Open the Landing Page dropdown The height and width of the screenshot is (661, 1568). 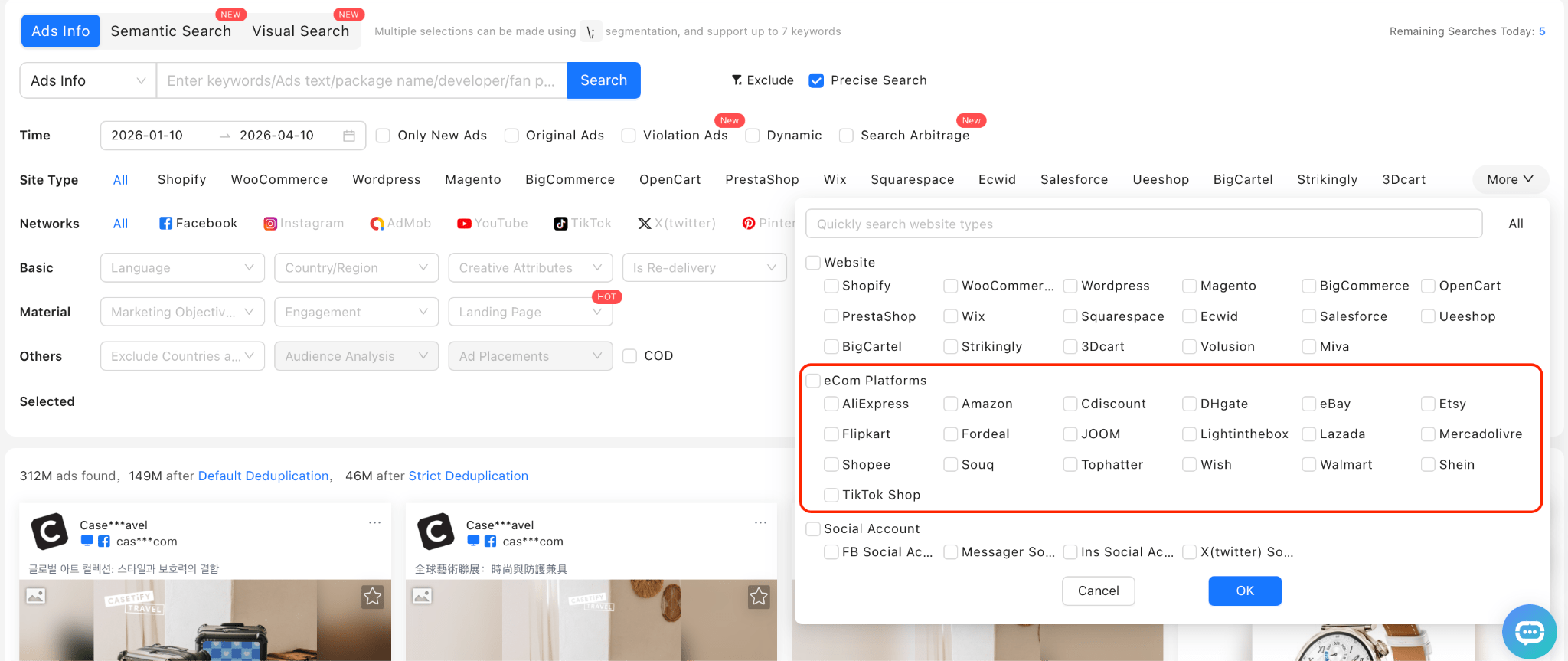coord(531,312)
